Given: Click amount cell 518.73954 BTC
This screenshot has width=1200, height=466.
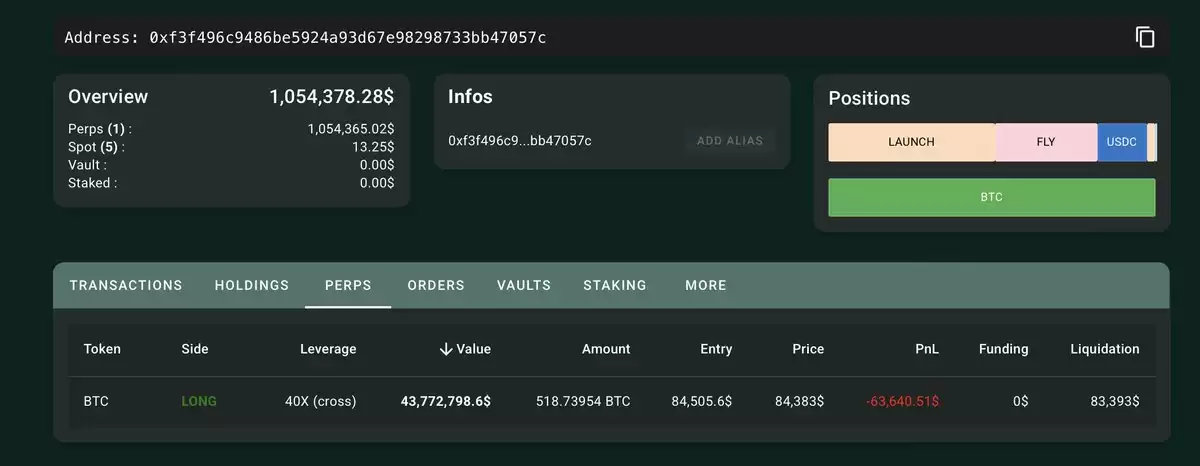Looking at the screenshot, I should 583,401.
